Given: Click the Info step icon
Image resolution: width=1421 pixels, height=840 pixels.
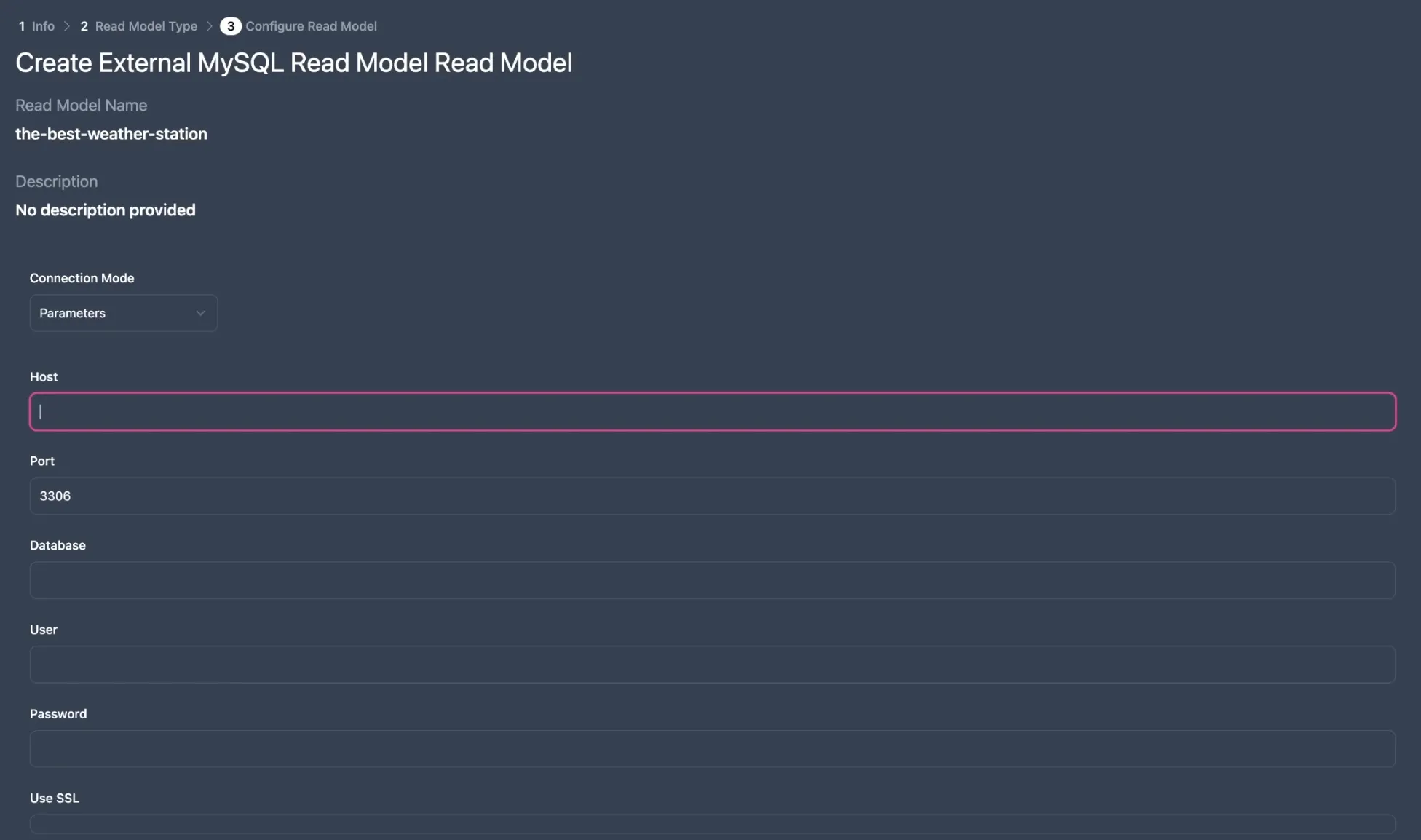Looking at the screenshot, I should 20,25.
